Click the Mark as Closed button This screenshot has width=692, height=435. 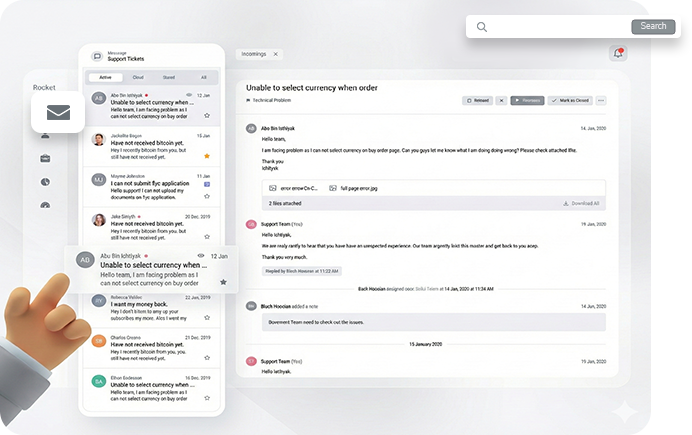569,101
